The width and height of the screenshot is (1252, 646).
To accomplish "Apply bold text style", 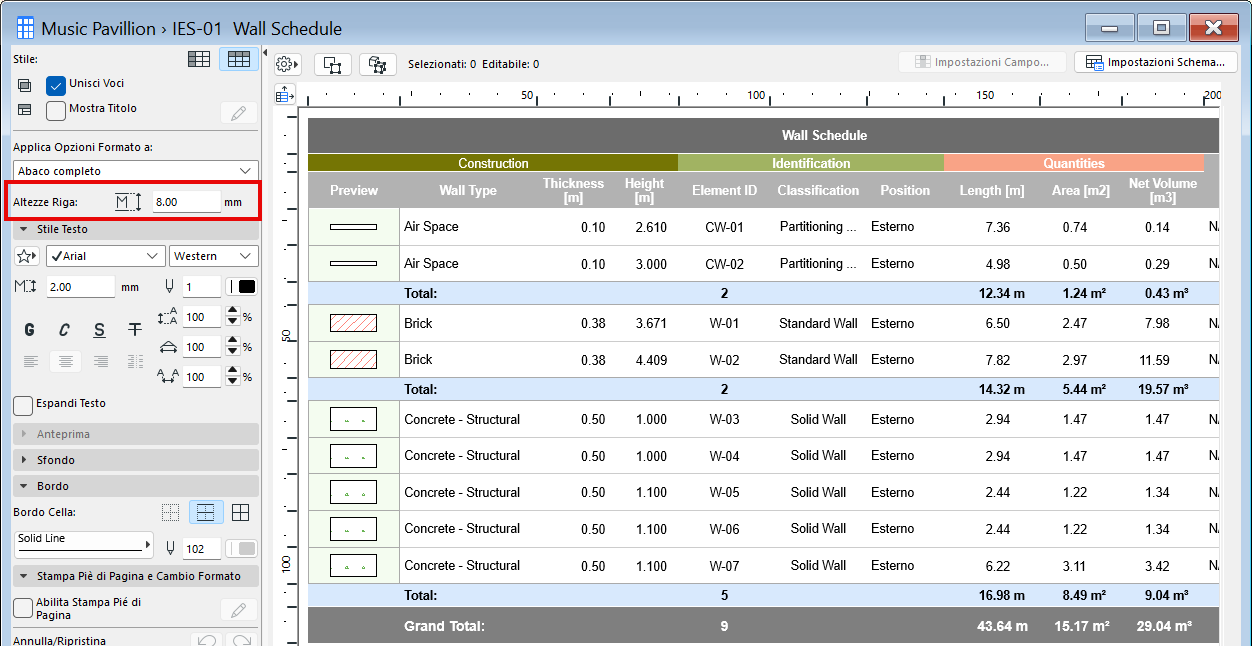I will point(29,330).
